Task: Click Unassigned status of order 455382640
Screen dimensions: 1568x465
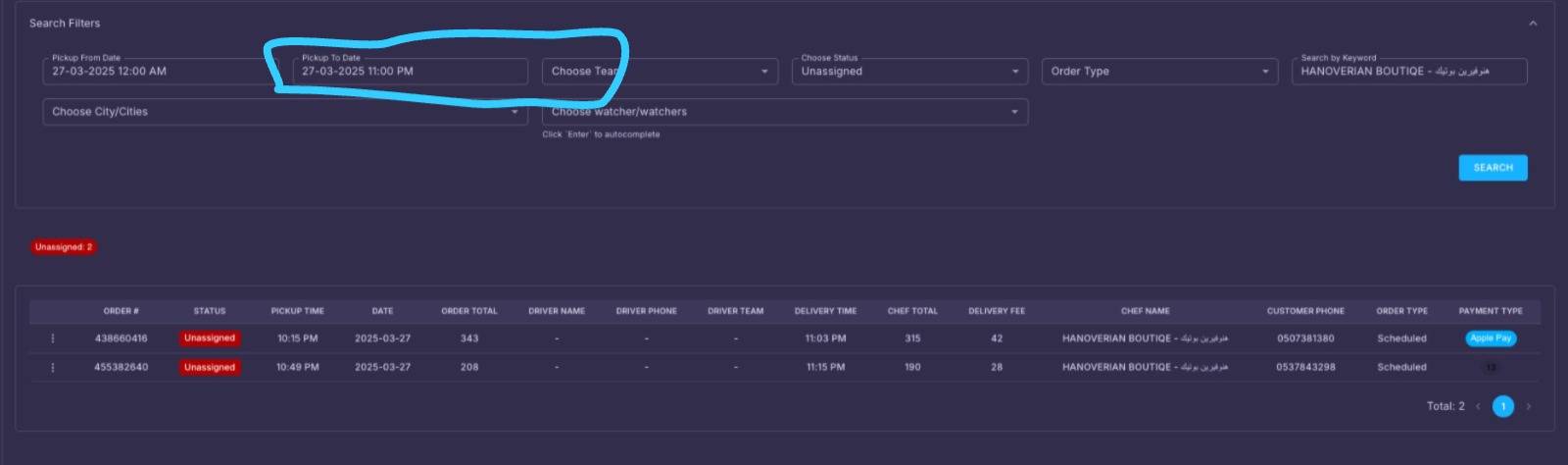Action: [x=210, y=368]
